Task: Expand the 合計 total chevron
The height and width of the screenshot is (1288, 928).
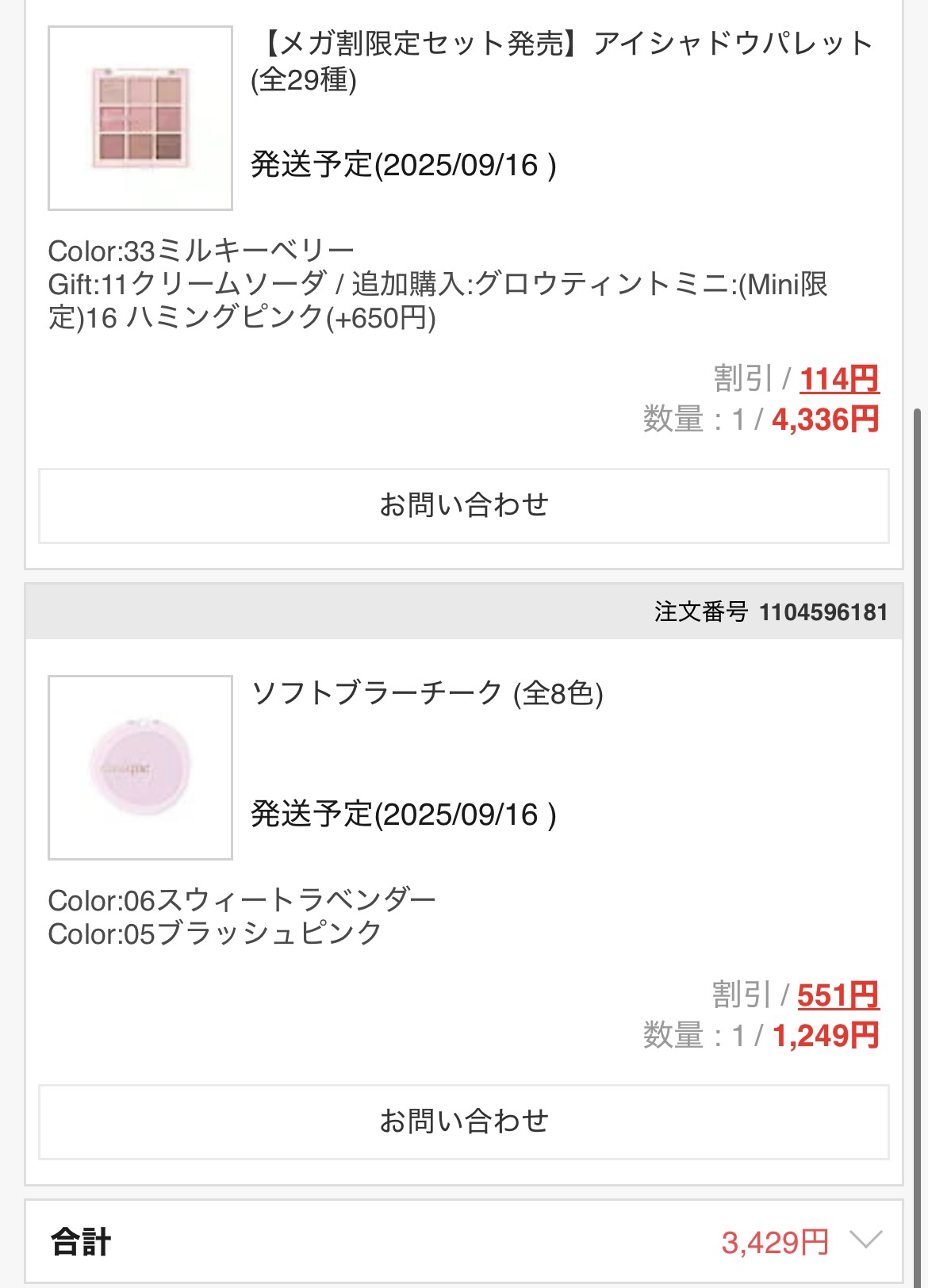Action: (x=865, y=1240)
